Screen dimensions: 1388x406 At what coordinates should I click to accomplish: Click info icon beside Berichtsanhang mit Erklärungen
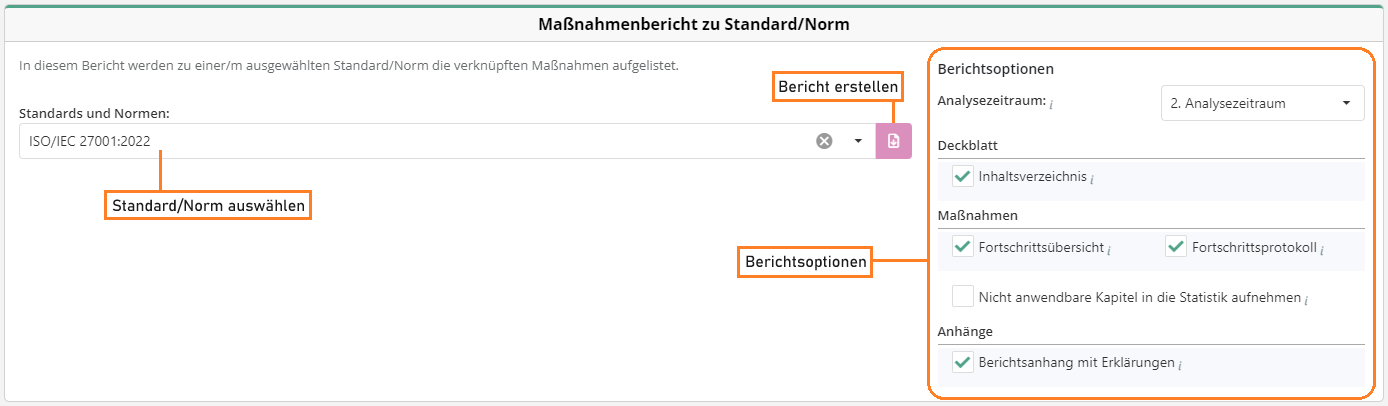point(1181,365)
